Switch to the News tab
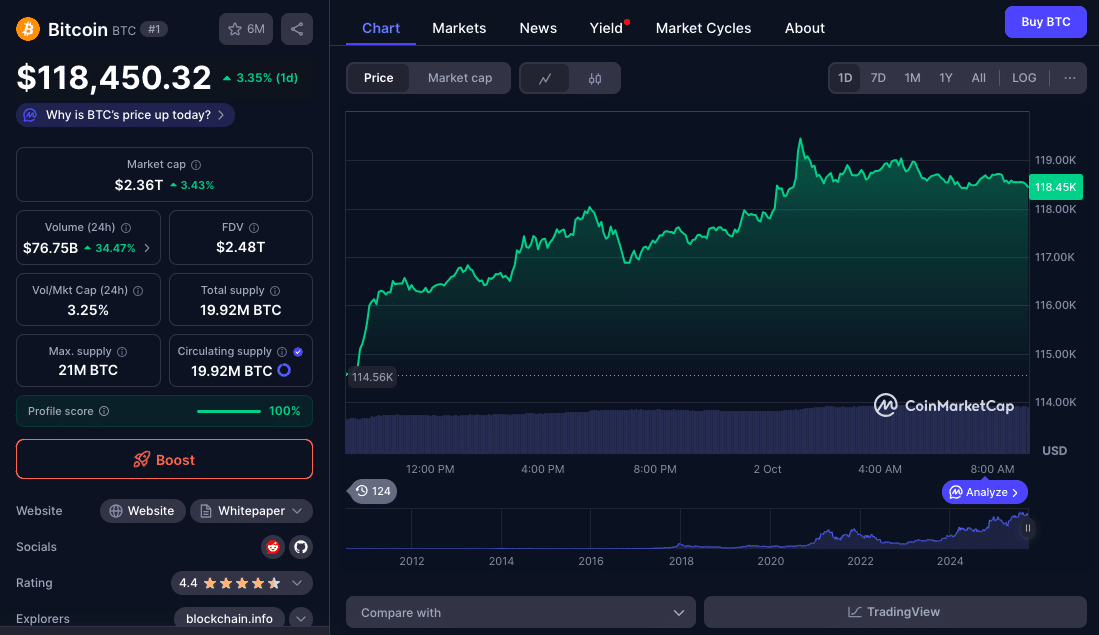The image size is (1099, 635). [538, 28]
